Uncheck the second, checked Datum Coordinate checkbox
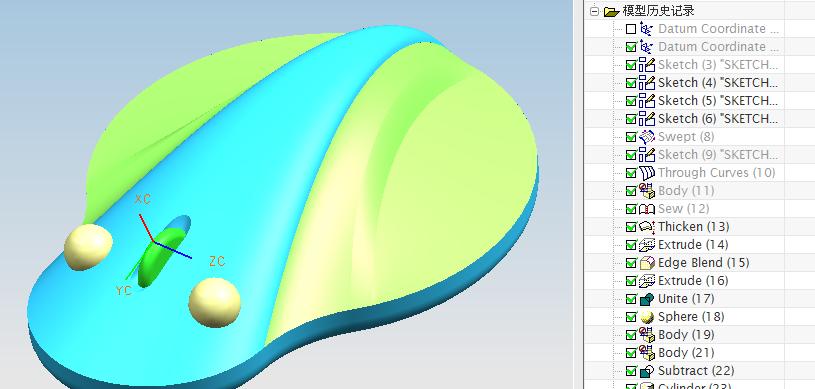Image resolution: width=815 pixels, height=389 pixels. (x=631, y=47)
